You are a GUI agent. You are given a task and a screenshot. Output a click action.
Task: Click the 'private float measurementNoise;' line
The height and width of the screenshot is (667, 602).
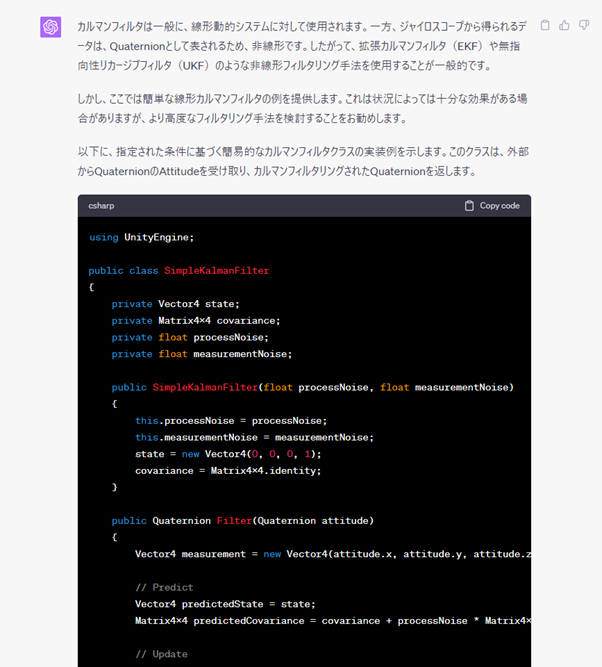(x=202, y=354)
